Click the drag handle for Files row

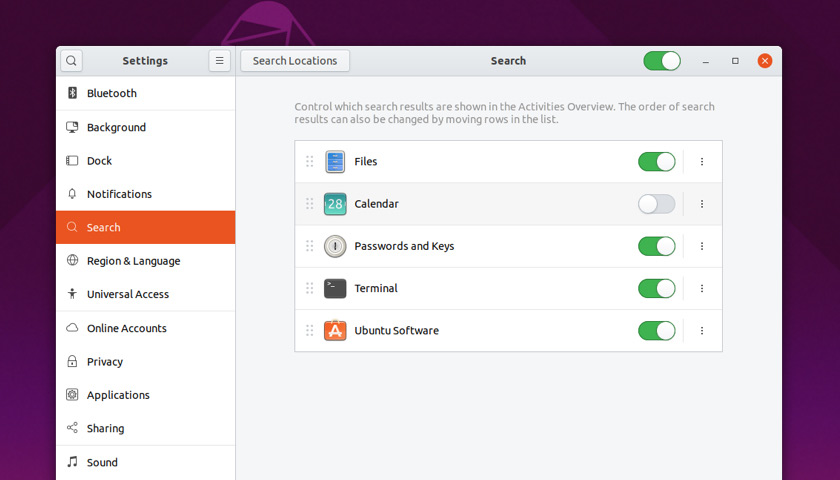click(x=310, y=161)
